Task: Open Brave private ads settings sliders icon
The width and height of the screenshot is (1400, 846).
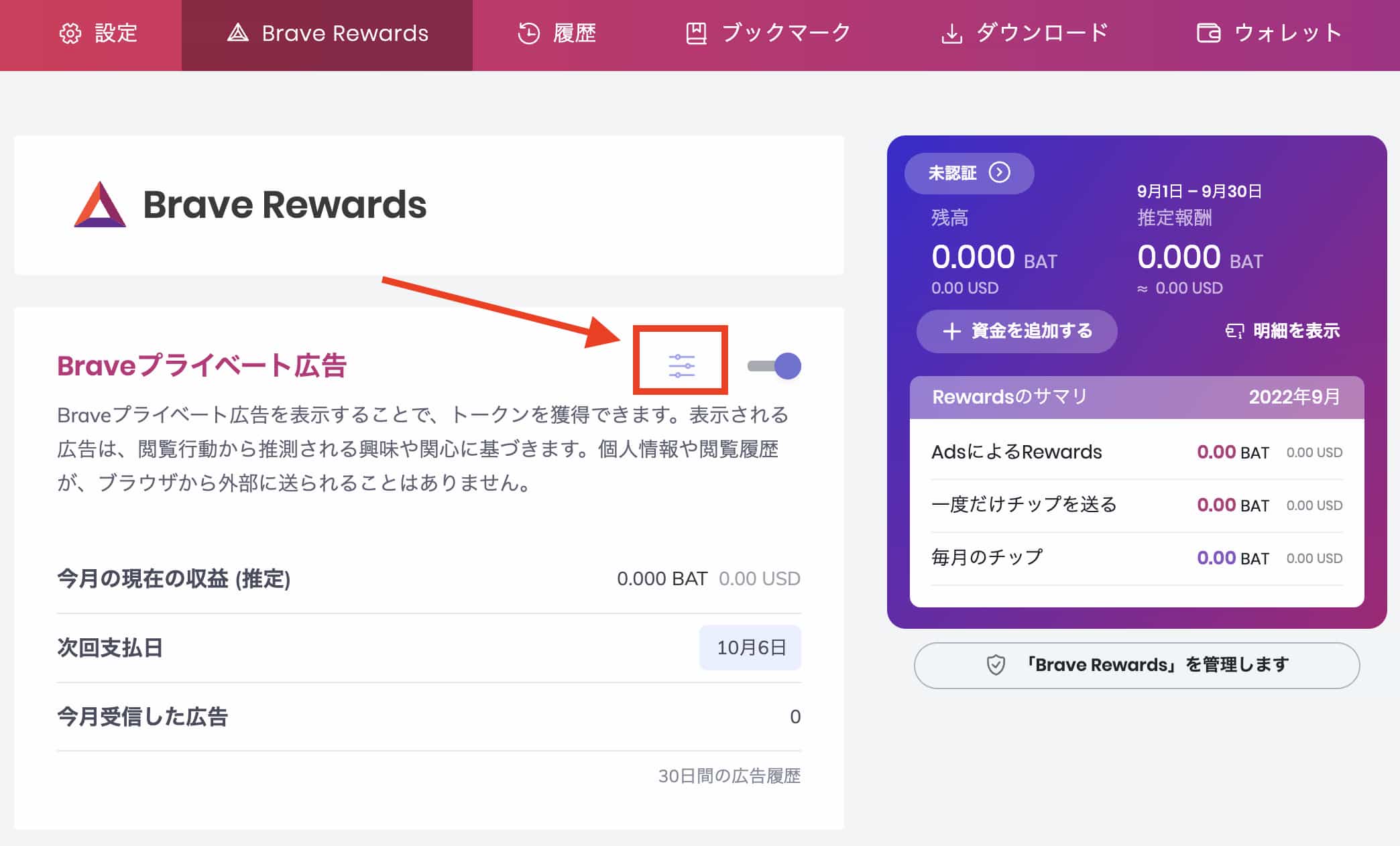Action: (x=681, y=365)
